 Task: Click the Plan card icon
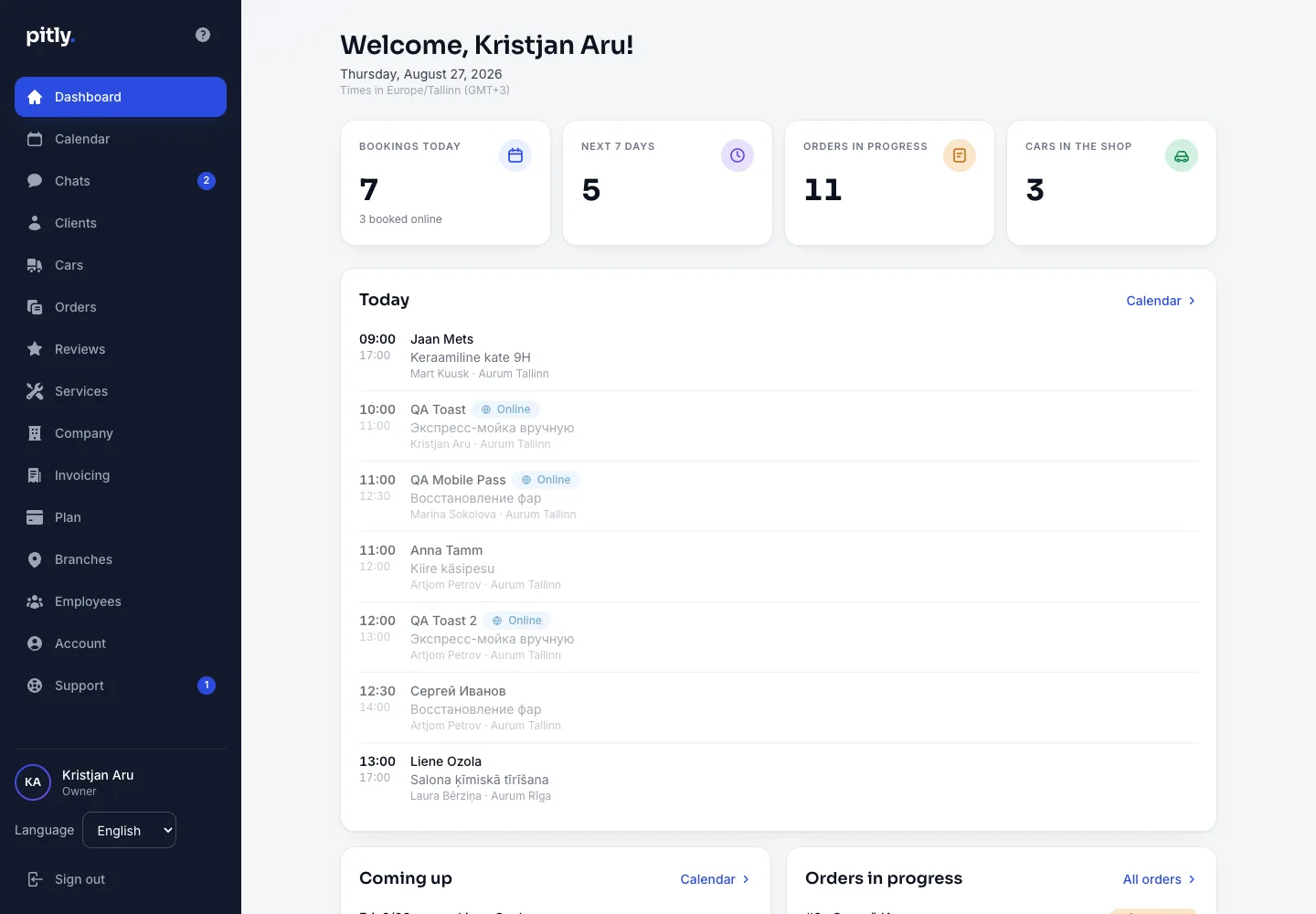[35, 517]
